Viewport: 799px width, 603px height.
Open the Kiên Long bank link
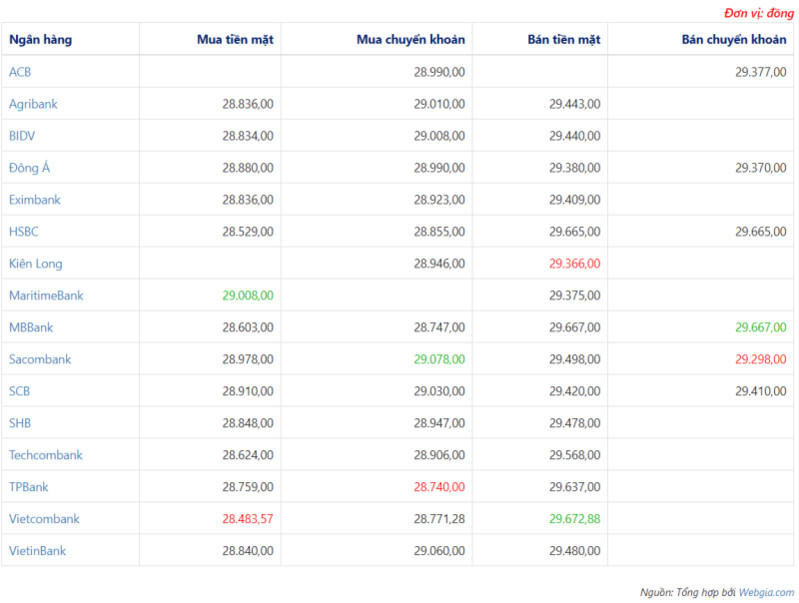[x=35, y=264]
